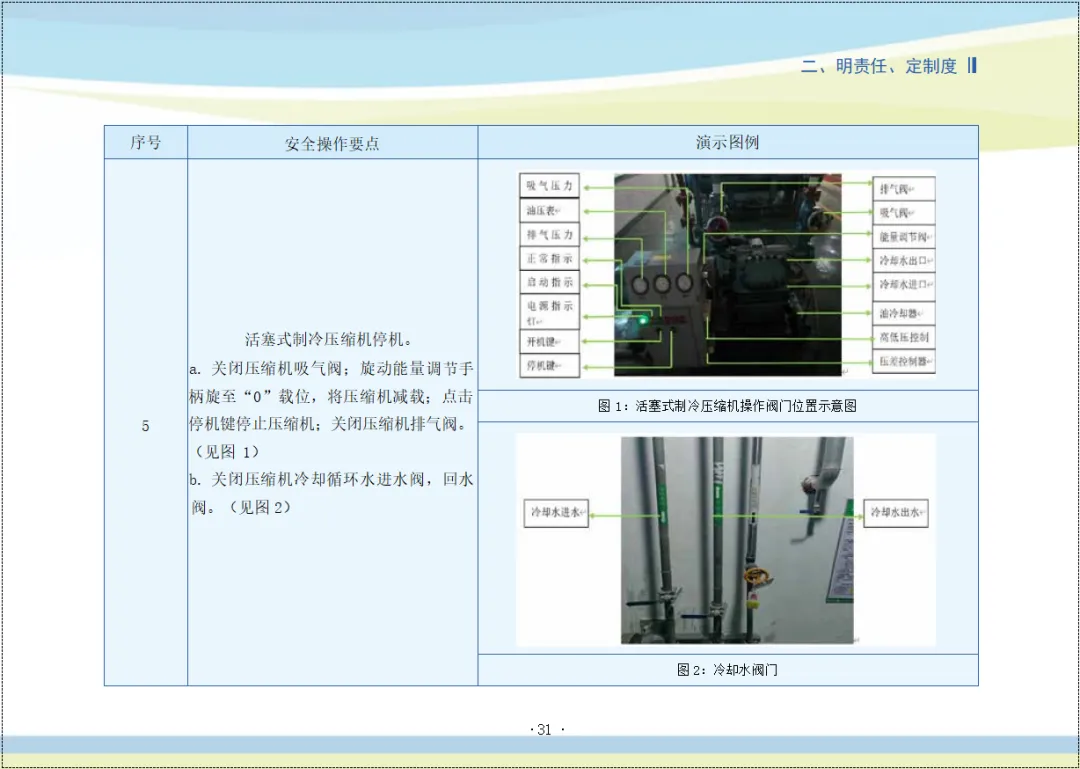
Task: Click the header text 二、明责任、定制度
Action: tap(880, 66)
